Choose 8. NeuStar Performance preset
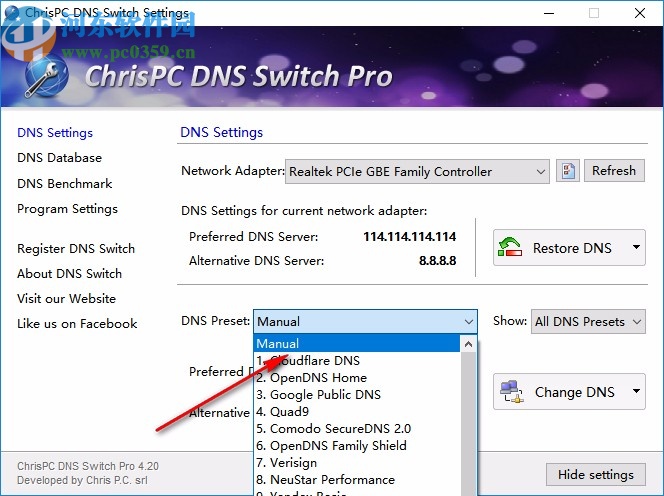The width and height of the screenshot is (664, 496). [357, 479]
